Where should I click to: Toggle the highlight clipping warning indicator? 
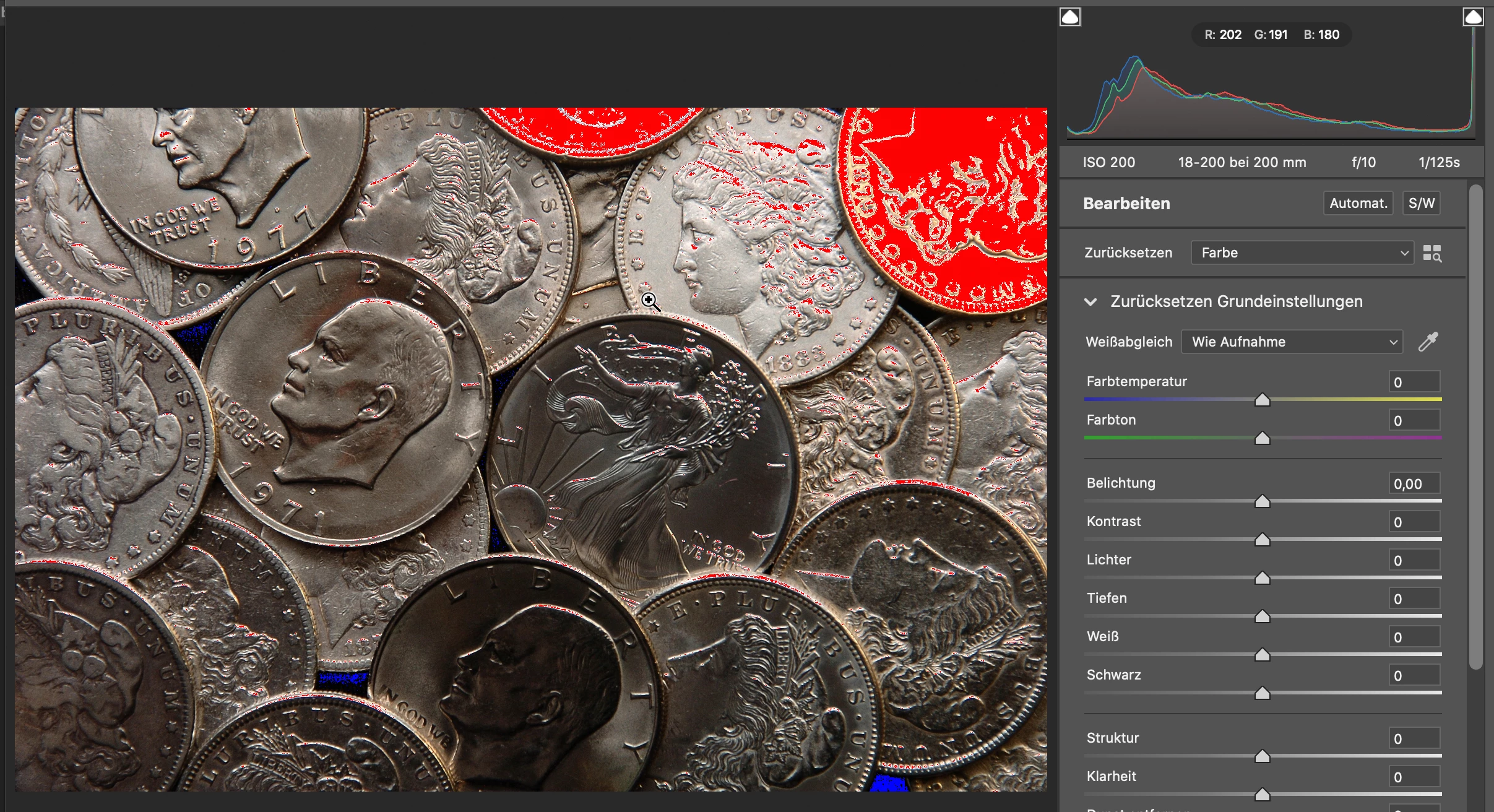(1473, 17)
